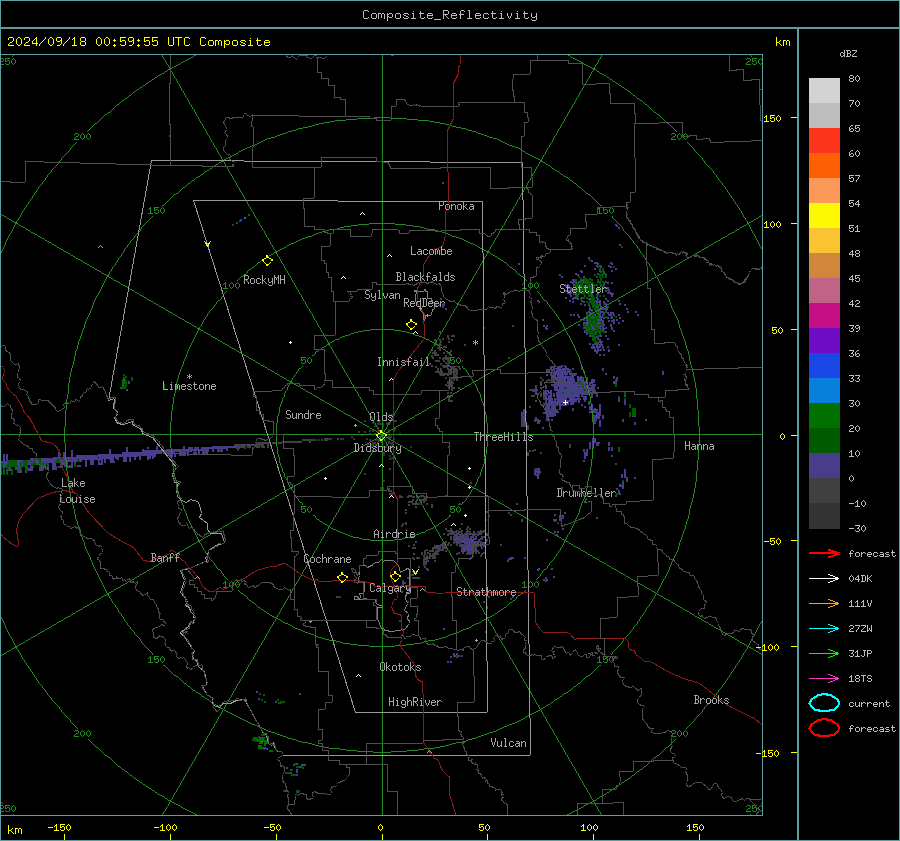Click the Drumheller label
Viewport: 900px width, 841px height.
[587, 493]
